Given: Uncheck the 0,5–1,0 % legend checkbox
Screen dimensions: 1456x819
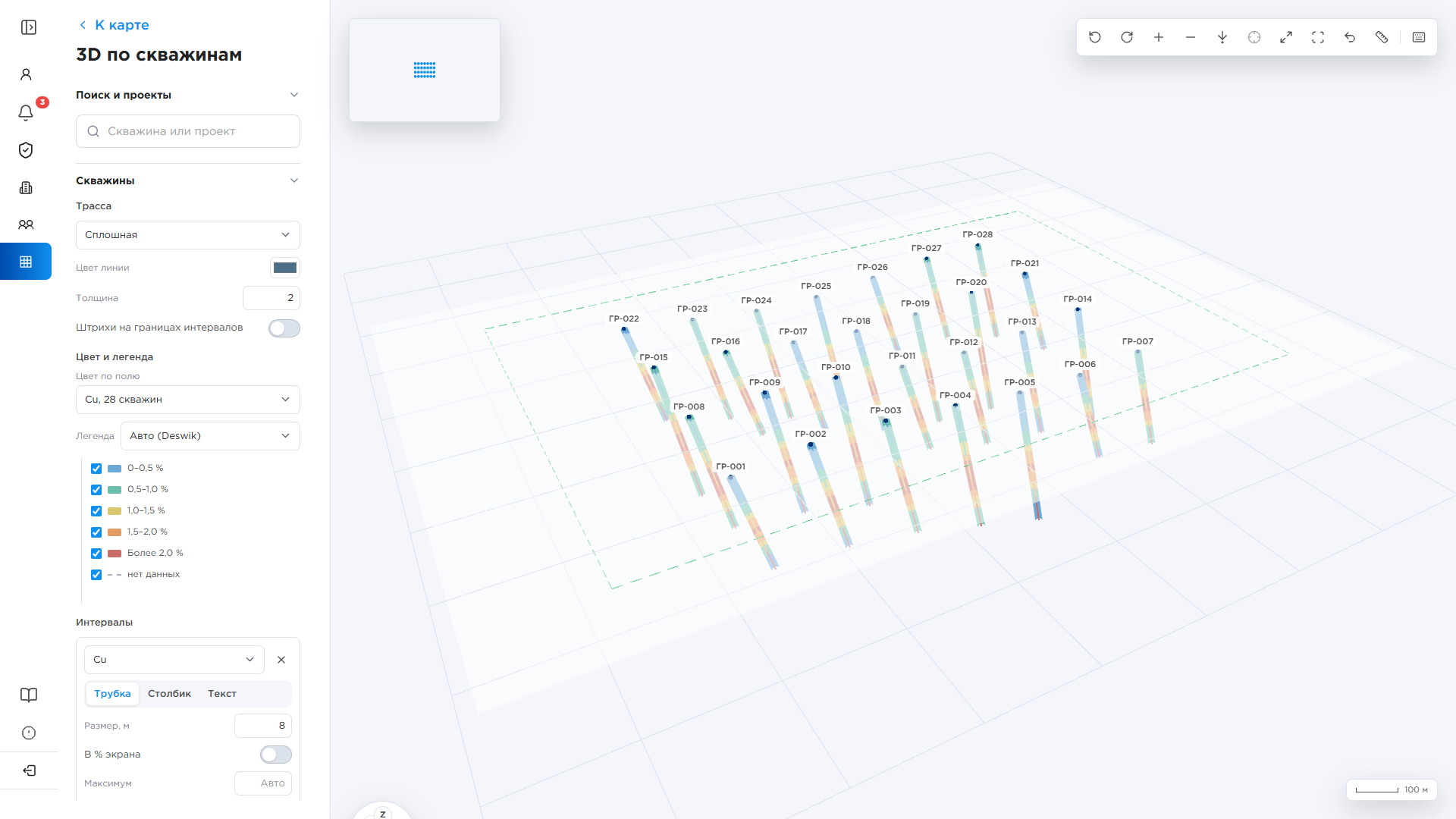Looking at the screenshot, I should tap(96, 490).
